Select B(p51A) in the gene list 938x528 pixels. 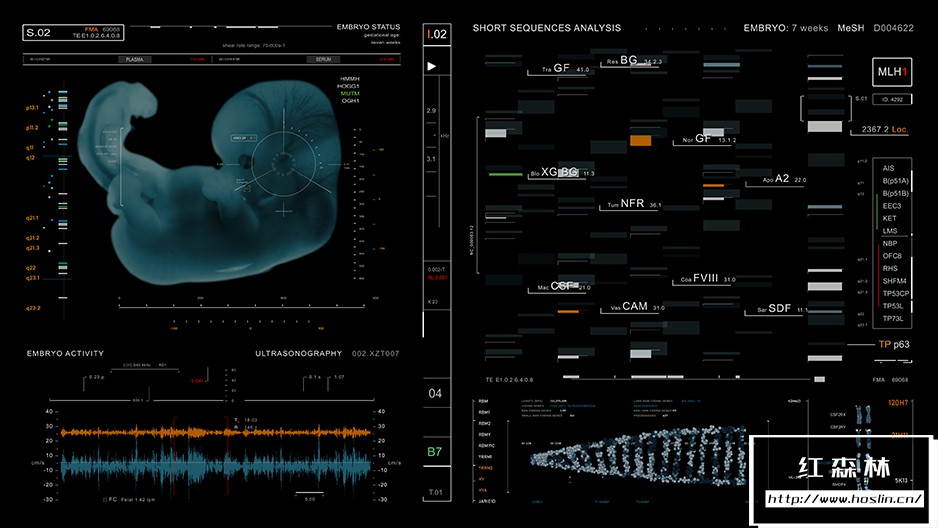896,181
